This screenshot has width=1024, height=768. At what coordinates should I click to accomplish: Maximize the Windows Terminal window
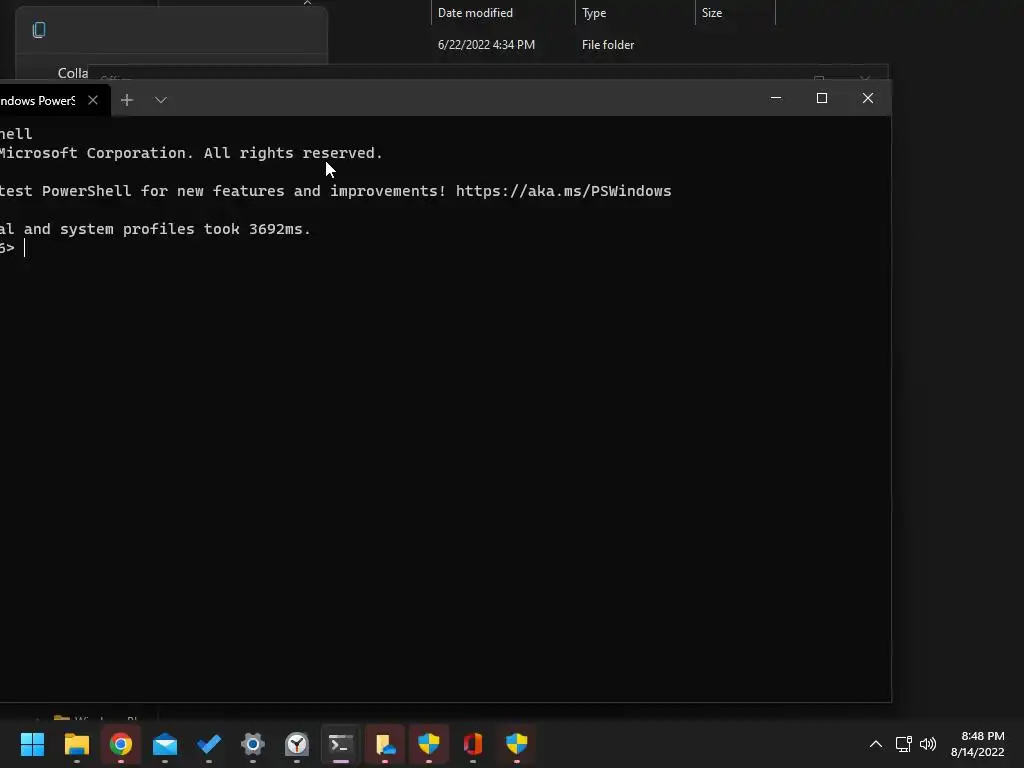822,98
